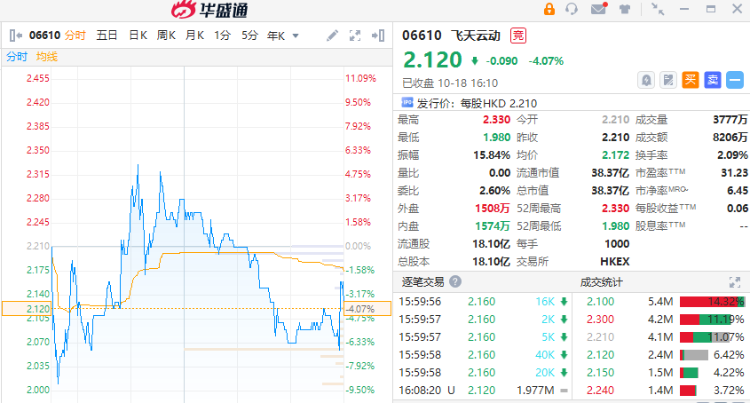750x403 pixels.
Task: Switch to the 5分 chart tab
Action: [250, 35]
